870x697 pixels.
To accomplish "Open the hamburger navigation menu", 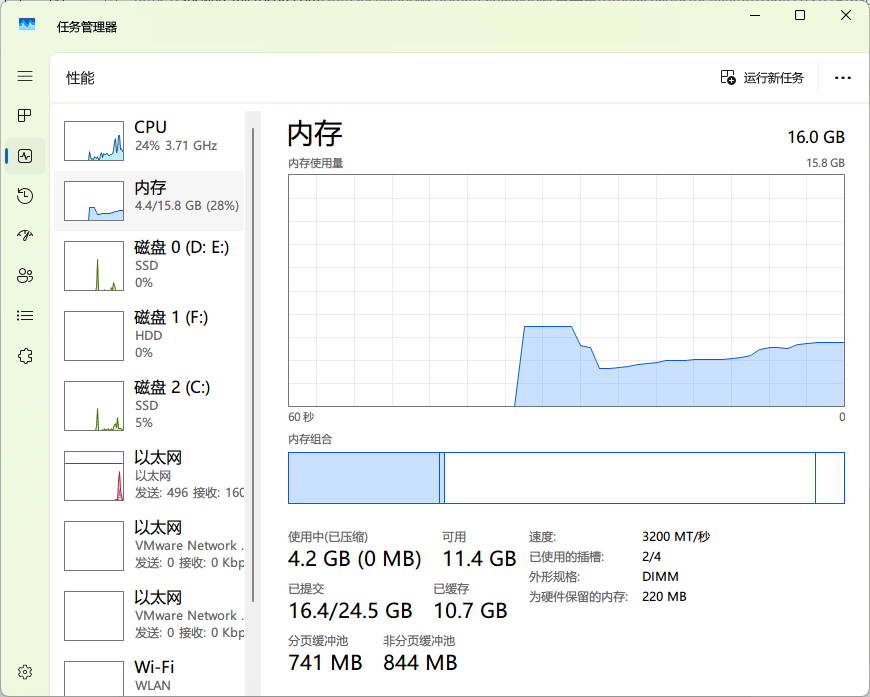I will (25, 76).
